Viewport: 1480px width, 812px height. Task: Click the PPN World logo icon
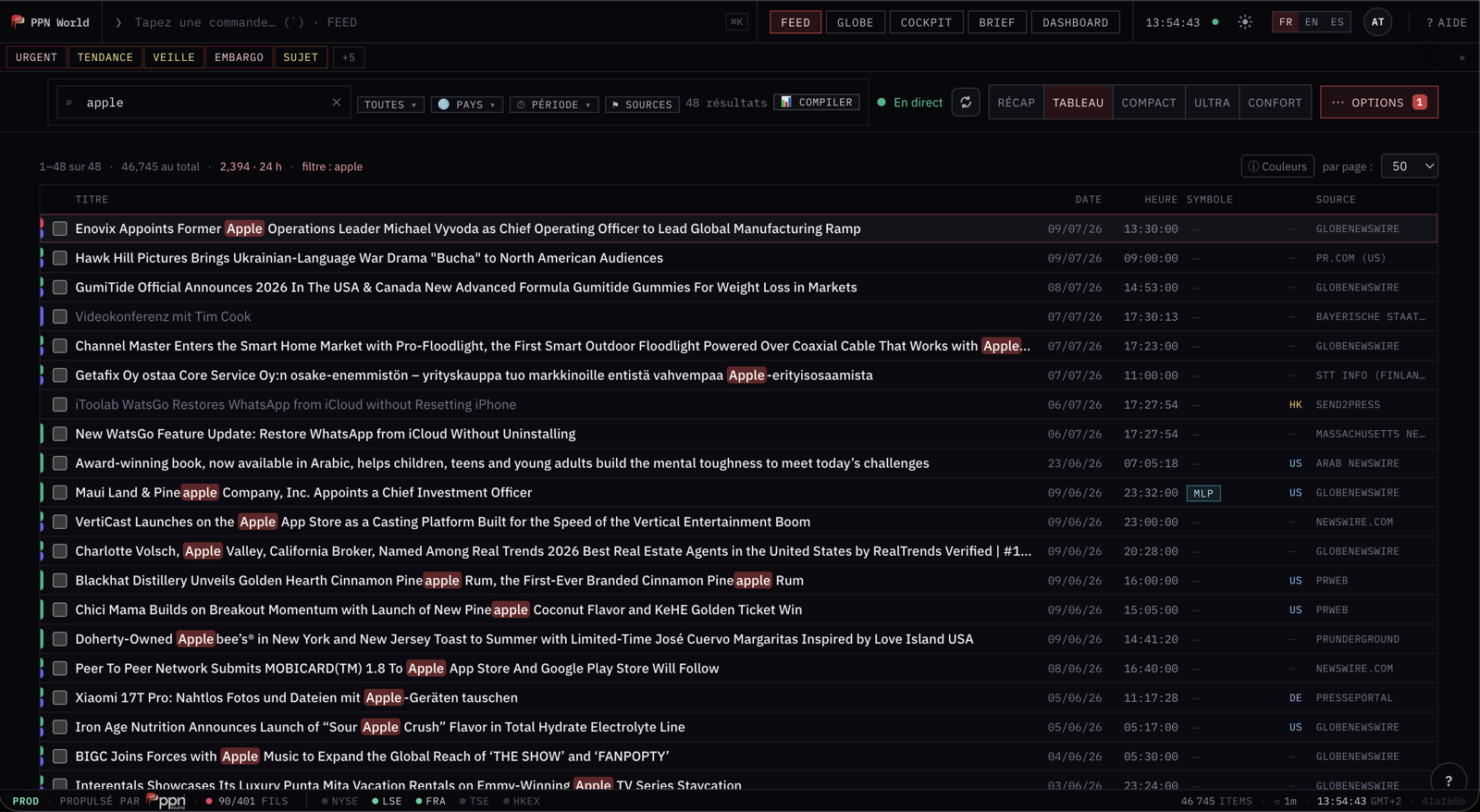point(18,21)
